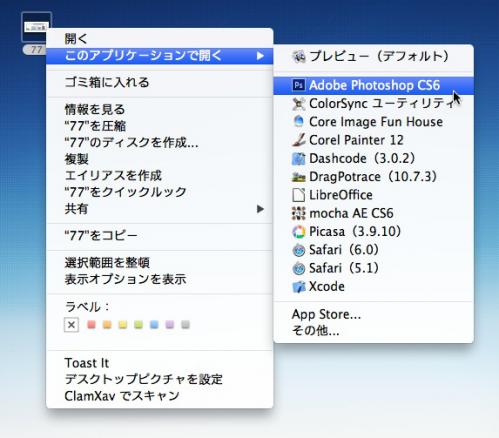Open with Picasa (3.9.10)
The width and height of the screenshot is (499, 438).
tap(373, 232)
